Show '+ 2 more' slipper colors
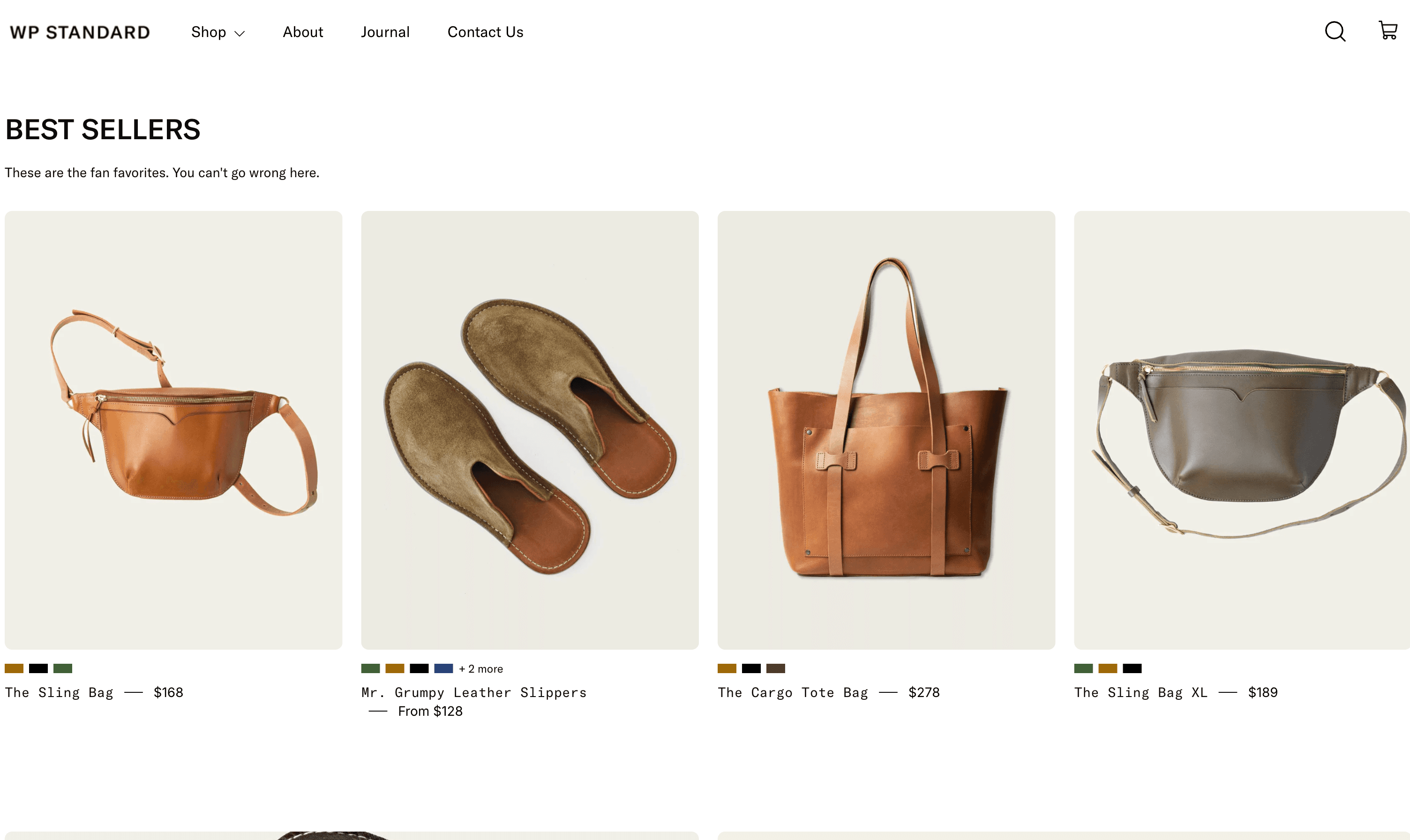Viewport: 1410px width, 840px height. click(480, 669)
